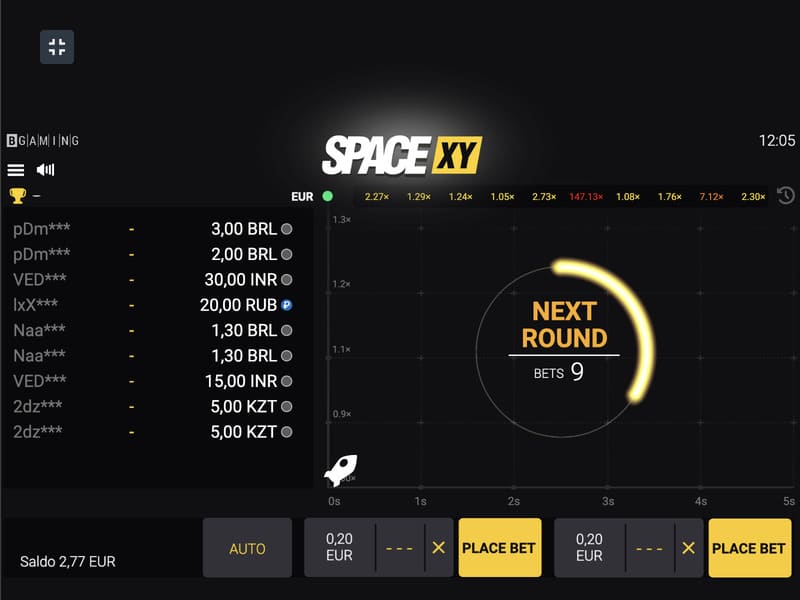
Task: Select VED*** 30,00 INR bet row
Action: 153,280
